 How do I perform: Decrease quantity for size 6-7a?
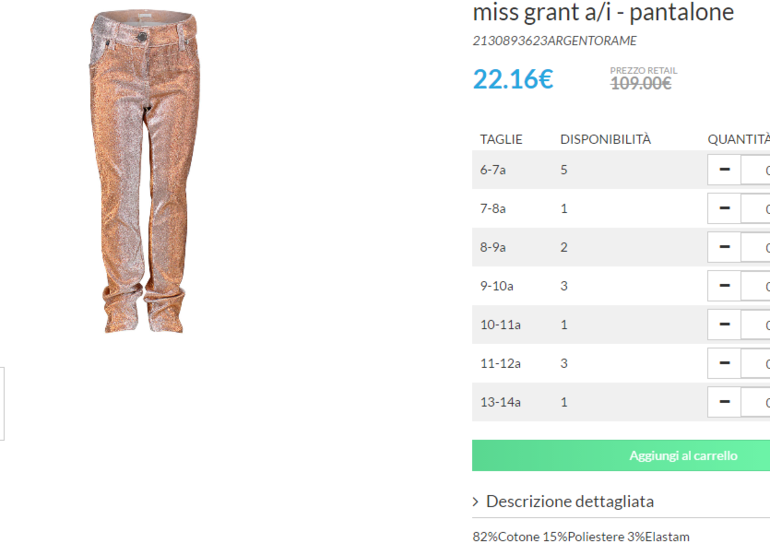pos(724,169)
